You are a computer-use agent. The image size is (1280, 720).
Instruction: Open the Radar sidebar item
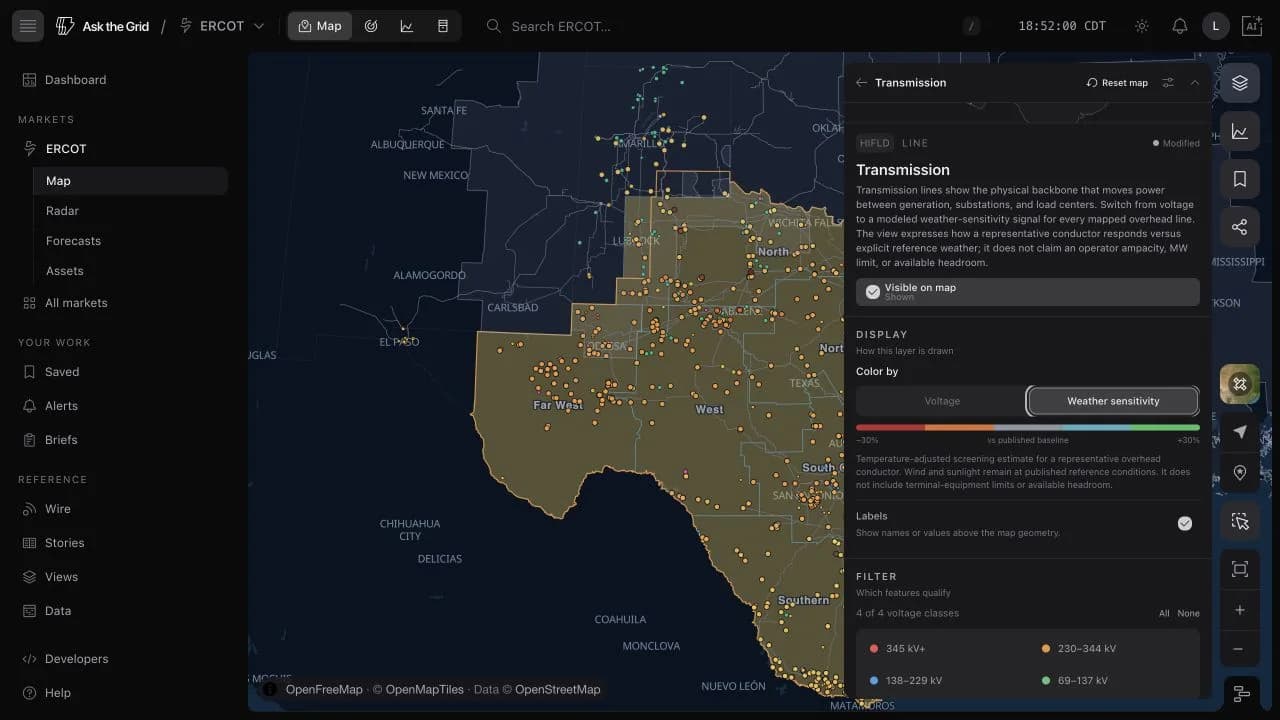[130, 211]
